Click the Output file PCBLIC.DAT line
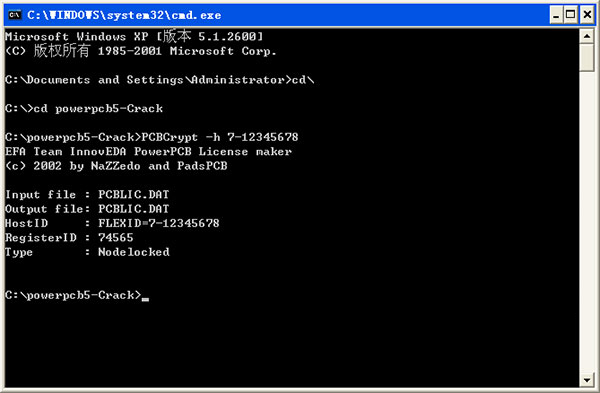This screenshot has height=393, width=600. click(87, 209)
